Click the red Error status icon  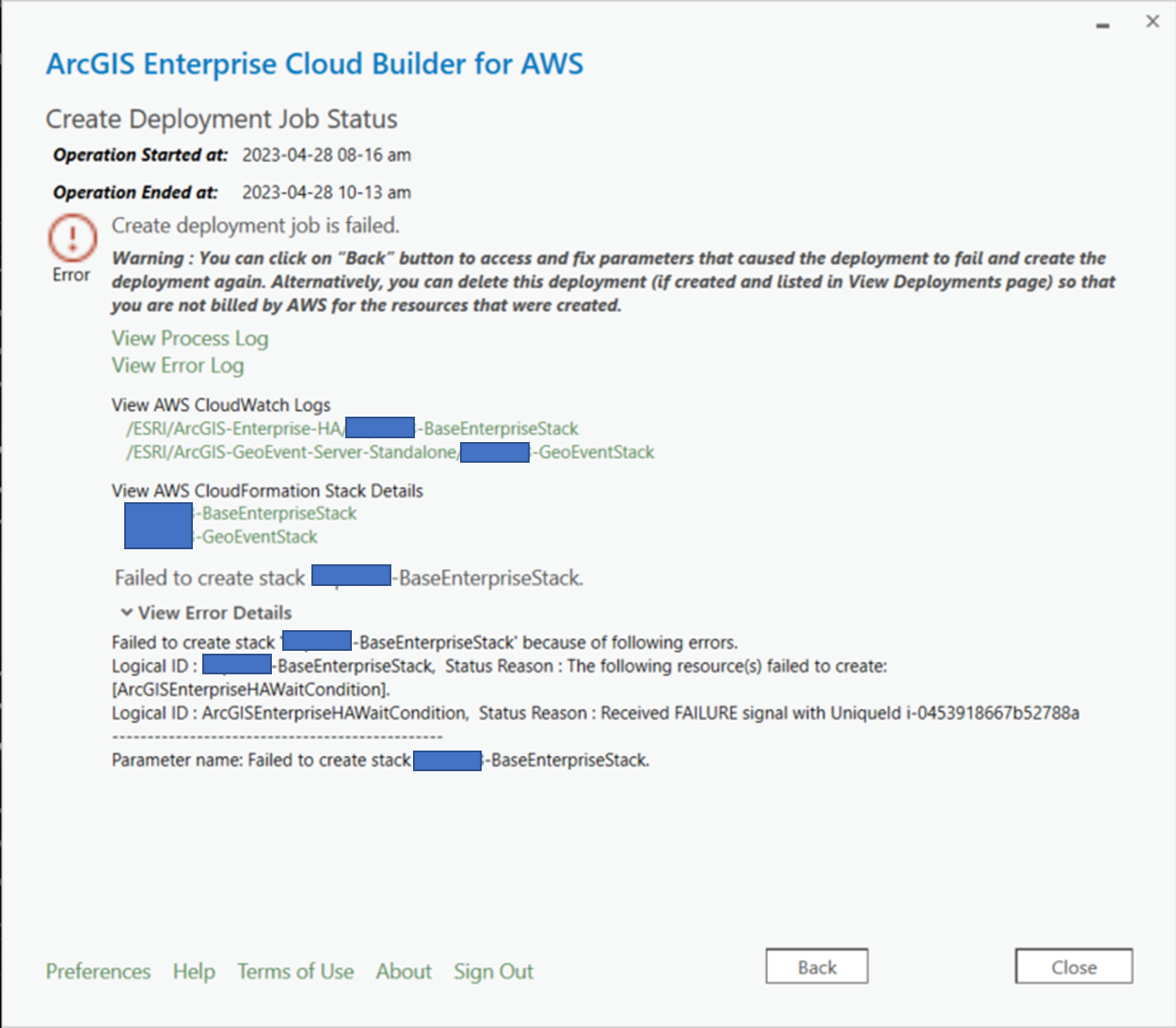click(71, 238)
